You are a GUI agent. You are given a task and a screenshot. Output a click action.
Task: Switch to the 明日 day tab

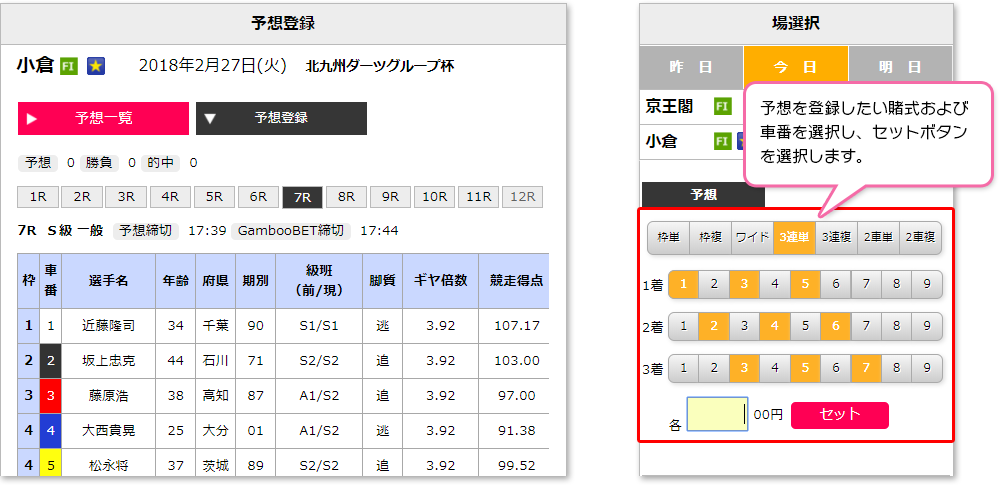pyautogui.click(x=900, y=67)
